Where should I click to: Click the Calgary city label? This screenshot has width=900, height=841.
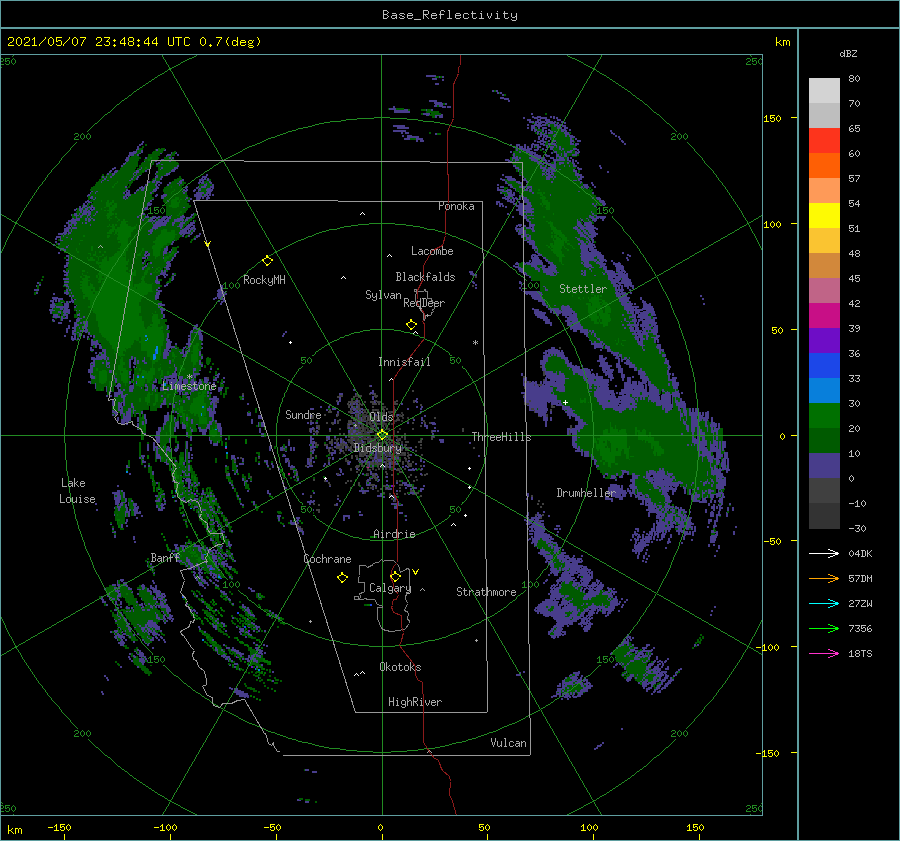point(390,588)
